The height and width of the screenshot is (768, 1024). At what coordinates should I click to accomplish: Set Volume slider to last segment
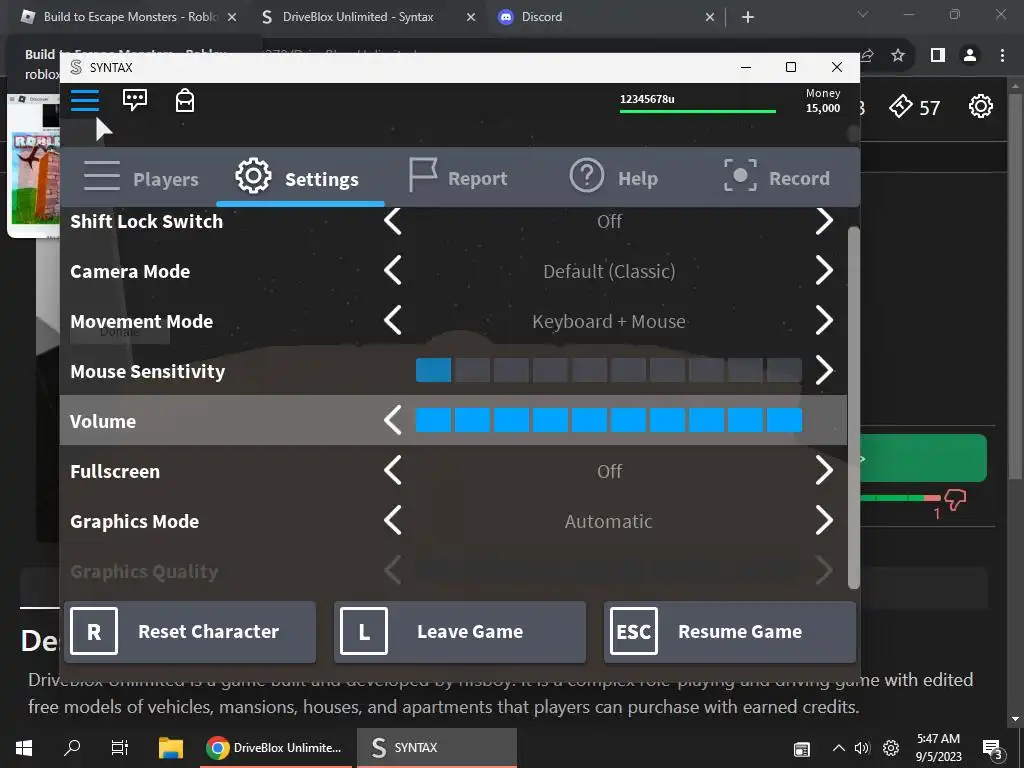784,420
